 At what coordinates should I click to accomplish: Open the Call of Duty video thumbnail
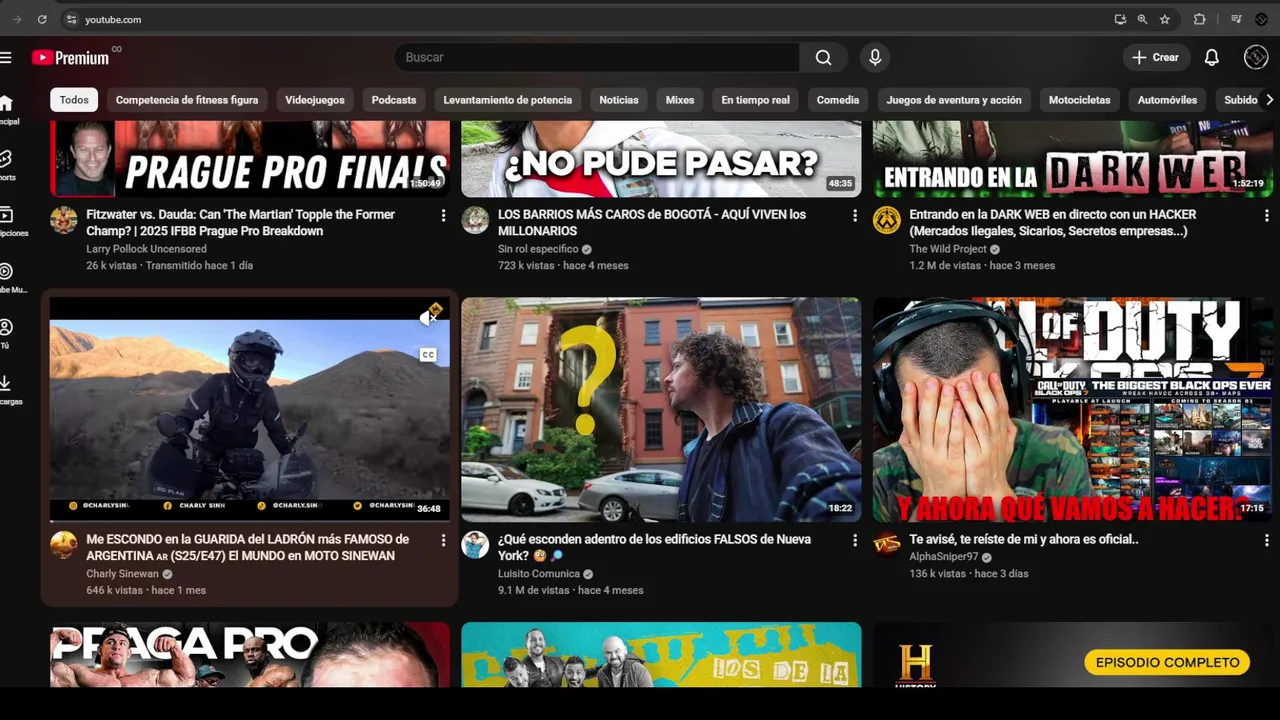point(1073,410)
